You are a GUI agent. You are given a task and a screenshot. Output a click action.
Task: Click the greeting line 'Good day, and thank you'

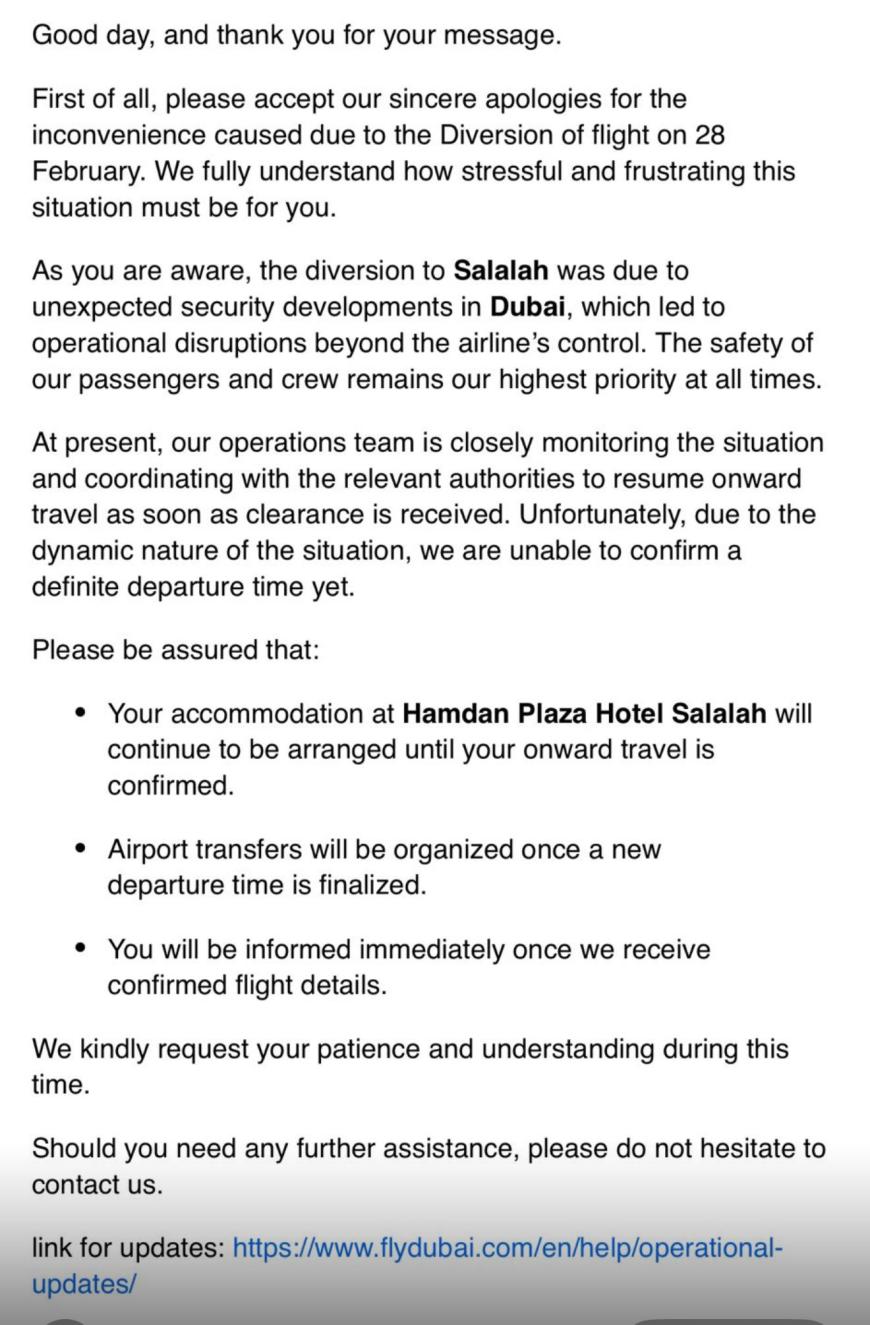(x=296, y=36)
